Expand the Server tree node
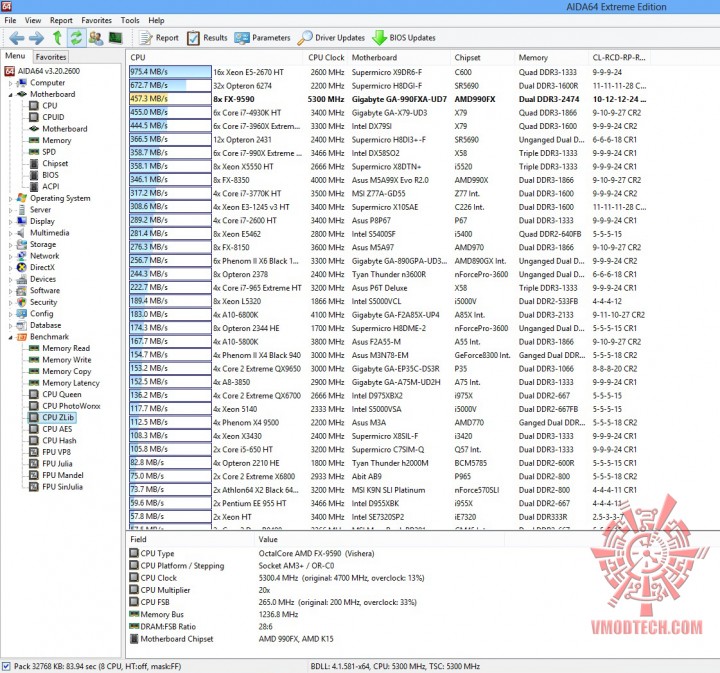Screen dimensions: 720x673 (11, 210)
